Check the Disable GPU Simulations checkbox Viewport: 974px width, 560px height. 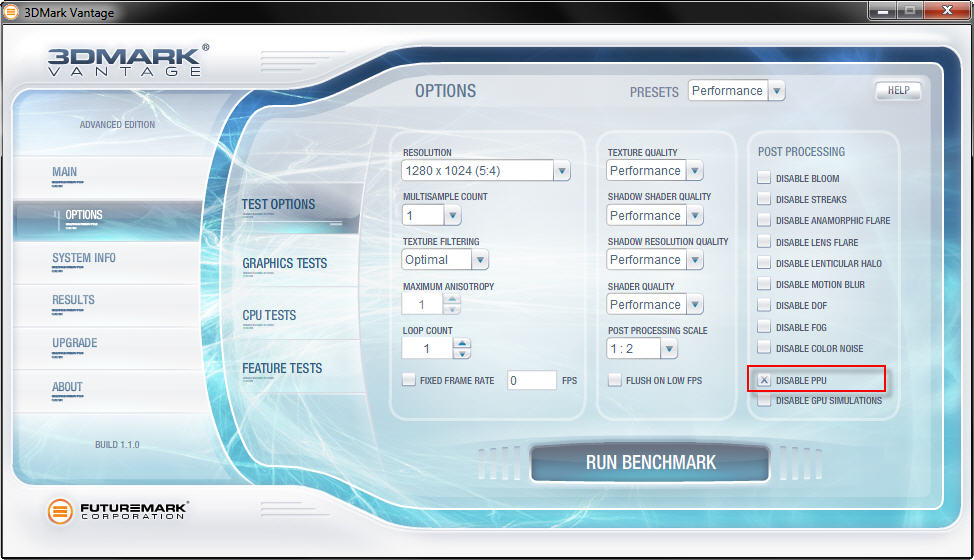pos(764,400)
